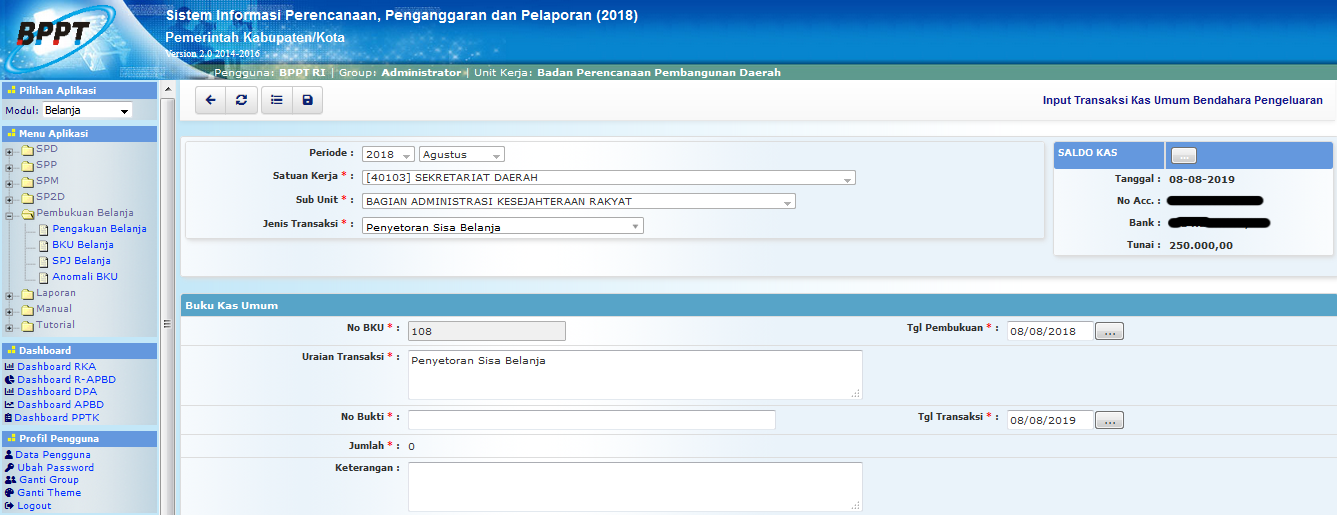Expand the SPD folder in menu tree
Viewport: 1337px width, 515px height.
tap(10, 150)
